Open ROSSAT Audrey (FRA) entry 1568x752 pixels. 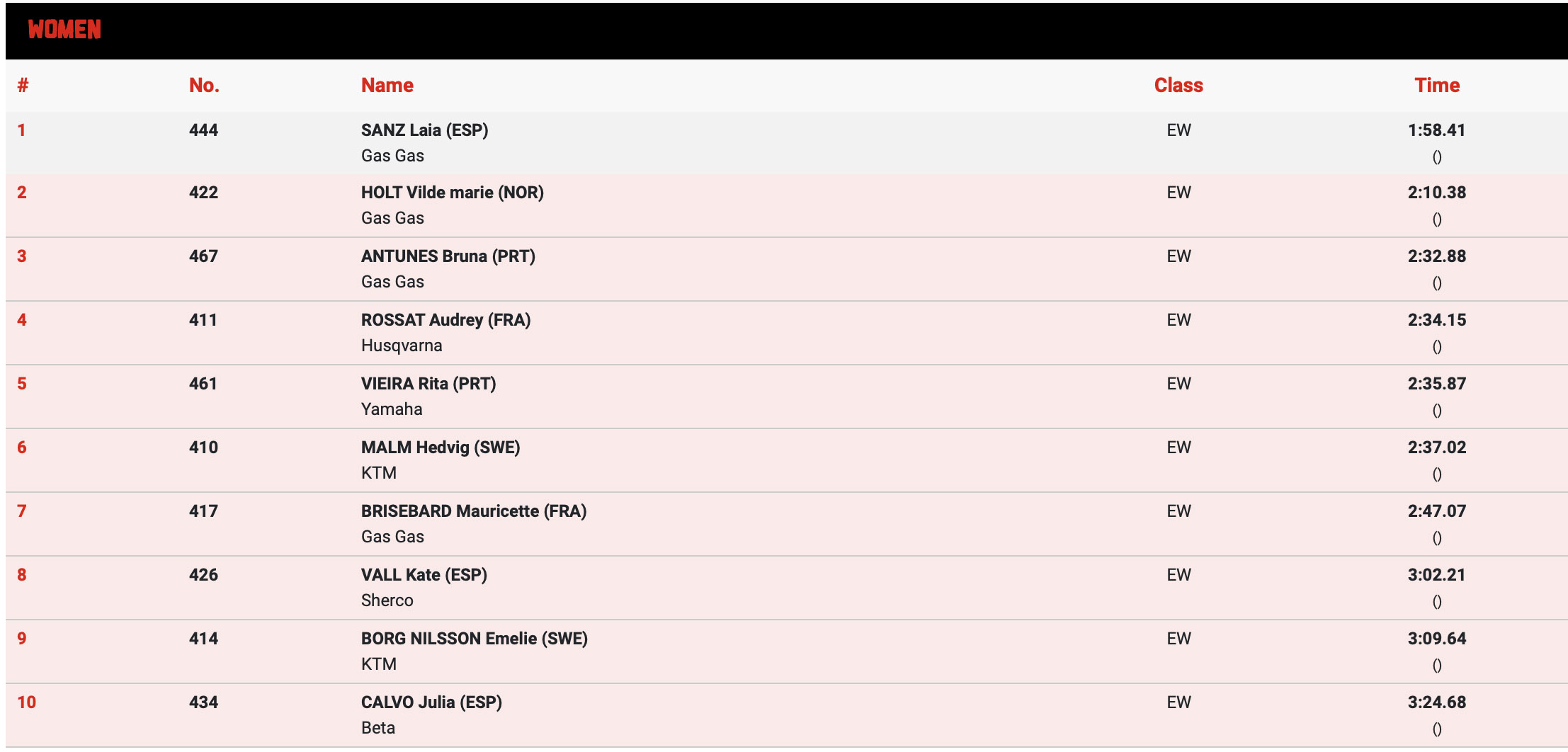coord(445,320)
